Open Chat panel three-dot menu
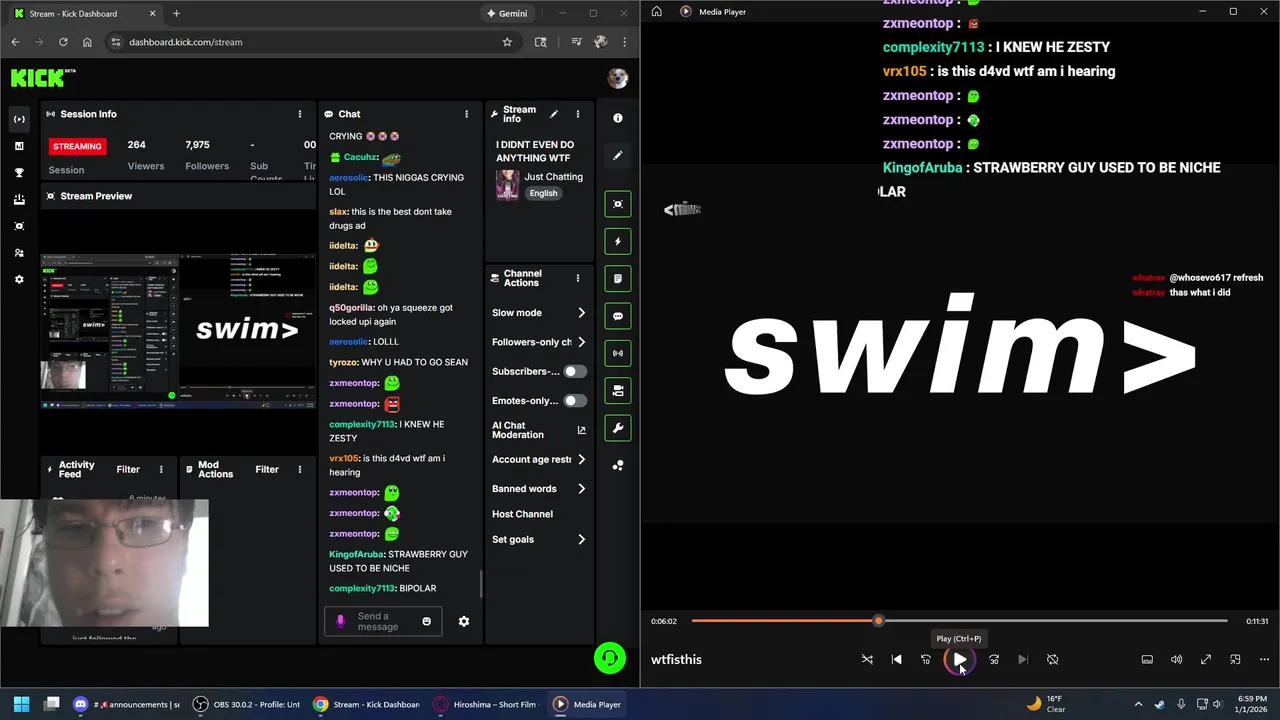 [466, 114]
